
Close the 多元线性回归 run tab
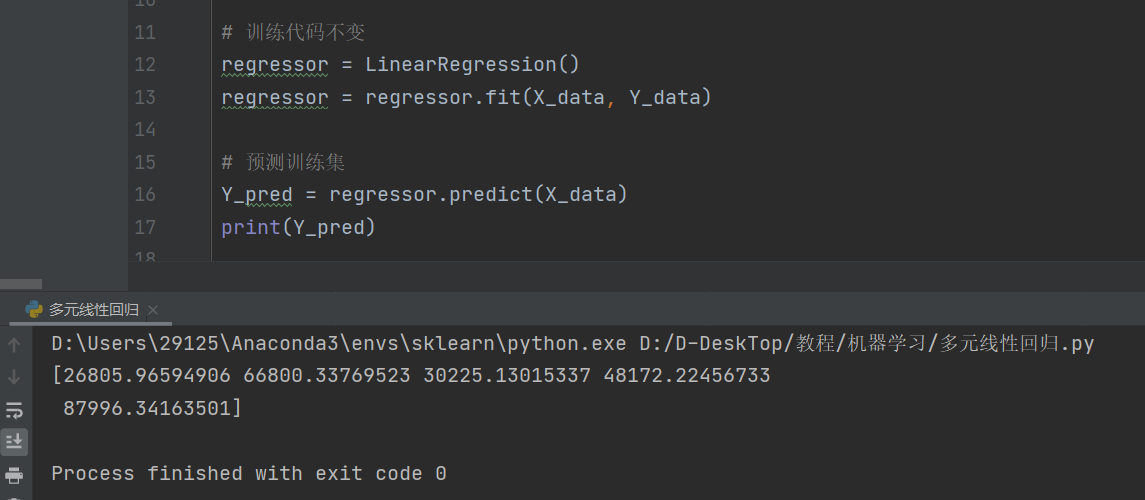(x=153, y=310)
